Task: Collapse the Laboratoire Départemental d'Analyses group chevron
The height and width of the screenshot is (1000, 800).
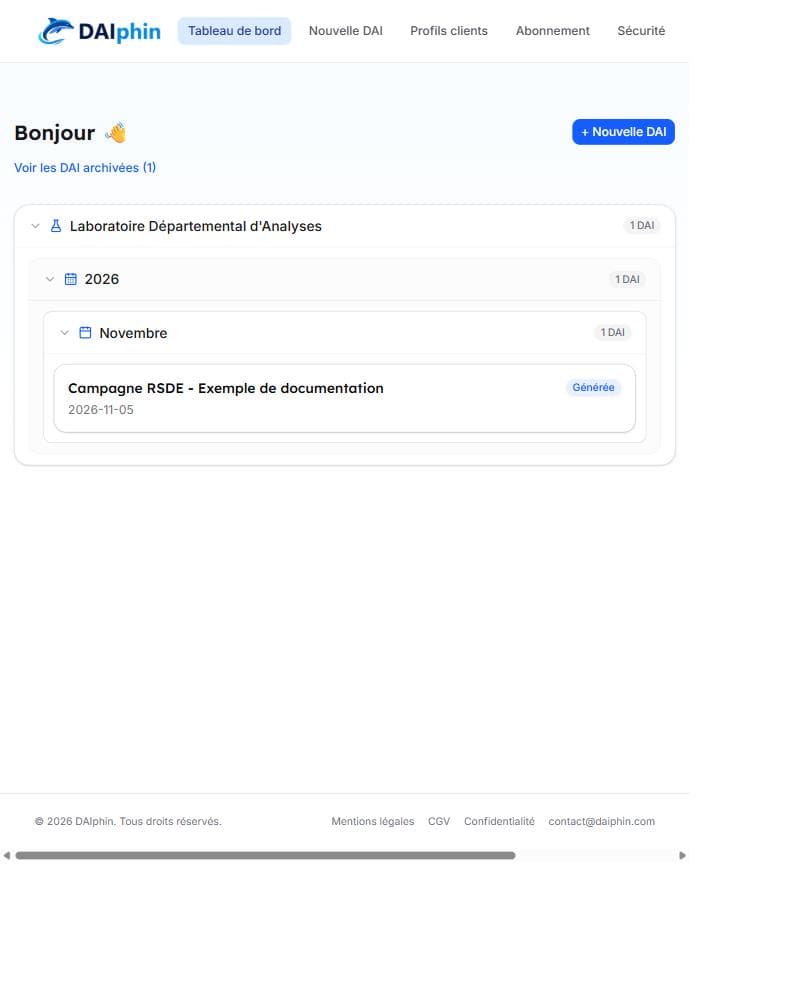Action: (x=36, y=226)
